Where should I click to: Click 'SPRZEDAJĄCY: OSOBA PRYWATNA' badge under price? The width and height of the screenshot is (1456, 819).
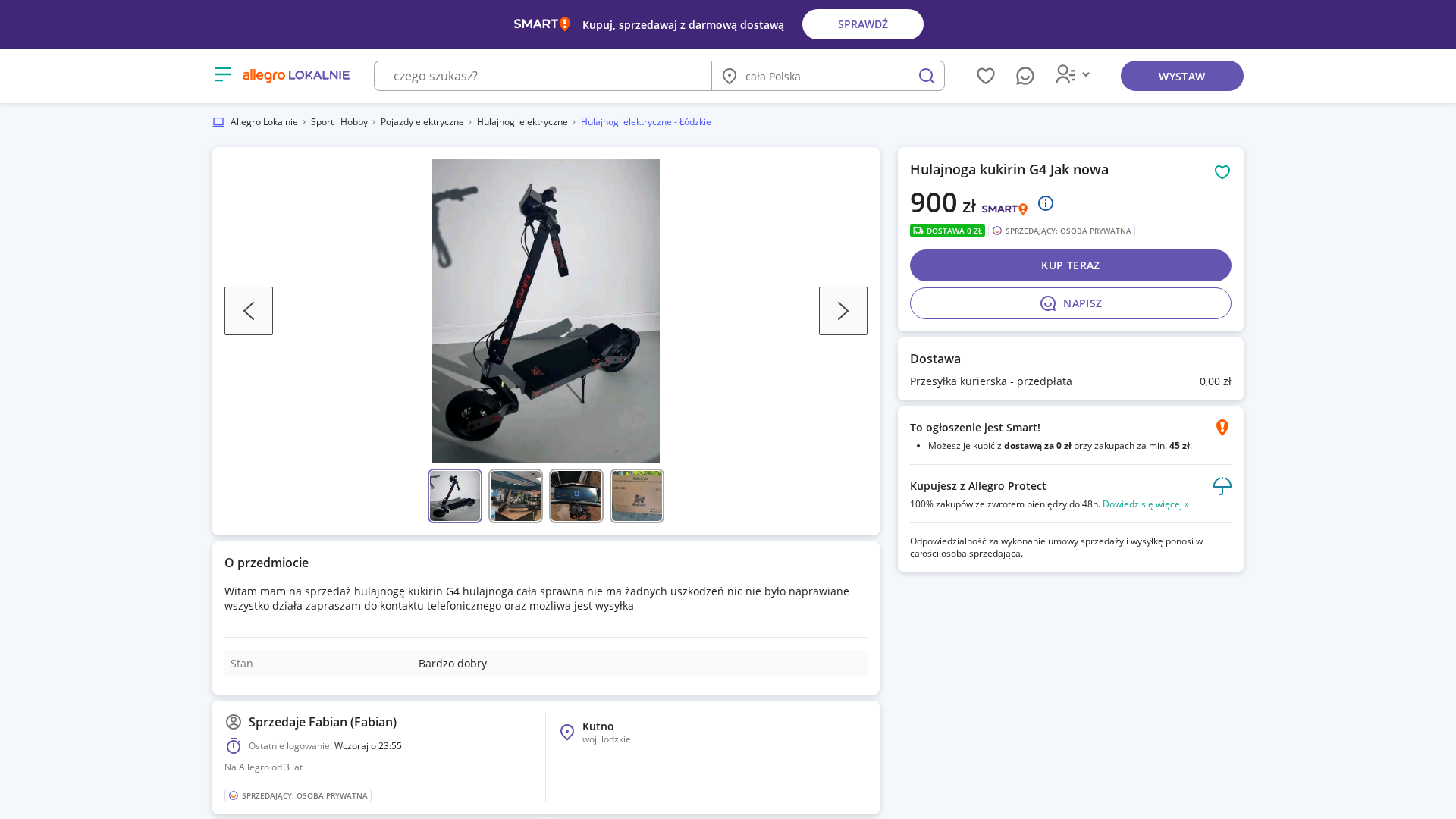(x=1061, y=231)
